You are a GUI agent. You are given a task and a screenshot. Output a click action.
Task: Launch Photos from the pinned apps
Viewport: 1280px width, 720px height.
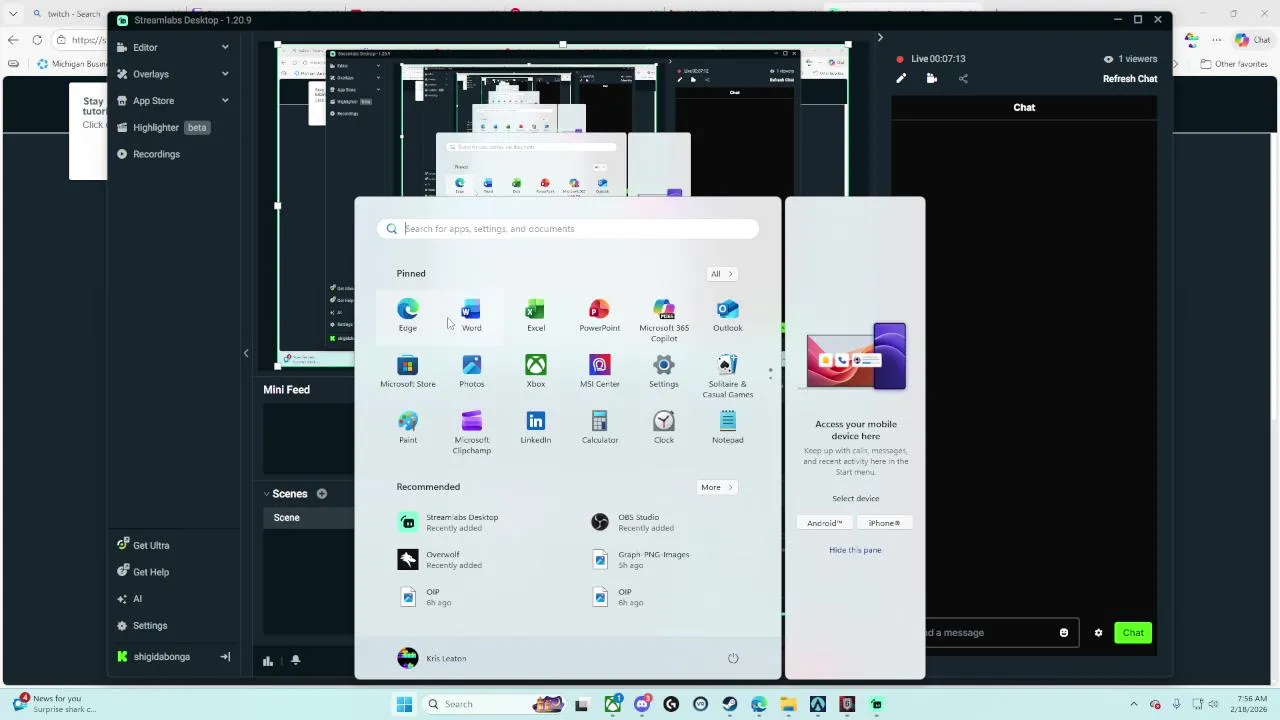[x=471, y=371]
